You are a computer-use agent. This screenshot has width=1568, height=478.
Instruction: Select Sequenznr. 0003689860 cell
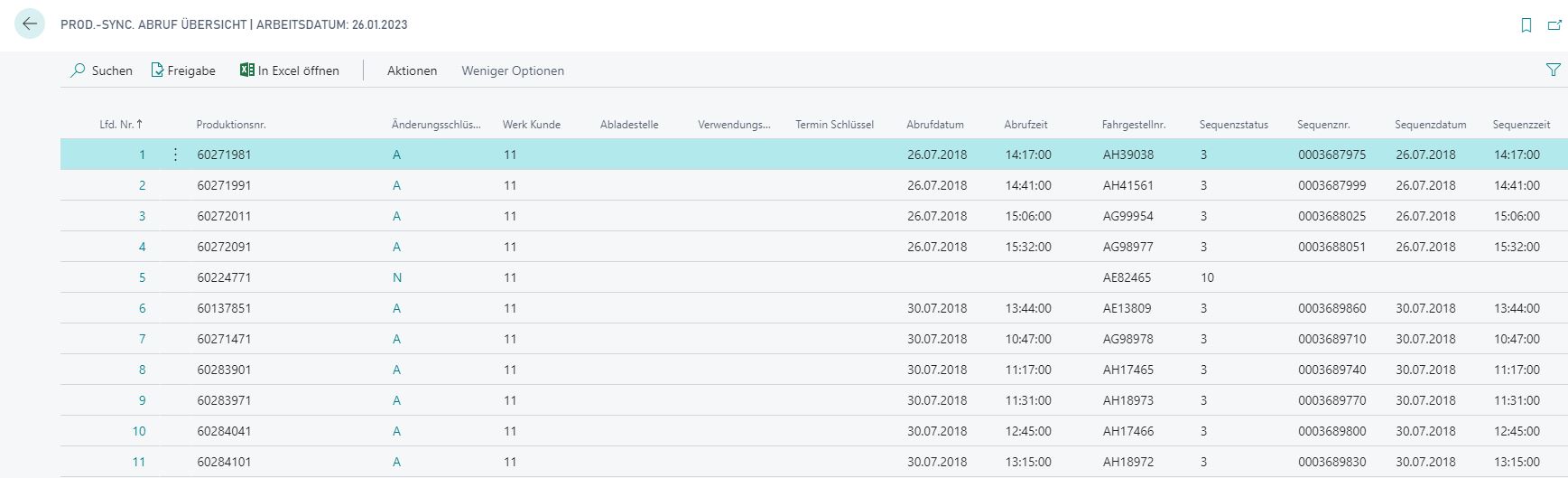pyautogui.click(x=1331, y=308)
